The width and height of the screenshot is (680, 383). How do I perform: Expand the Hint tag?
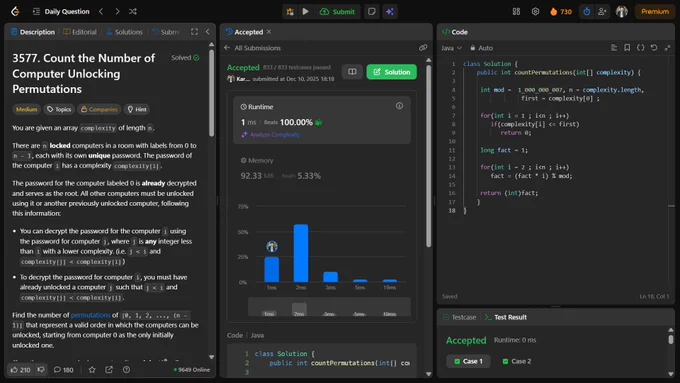coord(137,109)
